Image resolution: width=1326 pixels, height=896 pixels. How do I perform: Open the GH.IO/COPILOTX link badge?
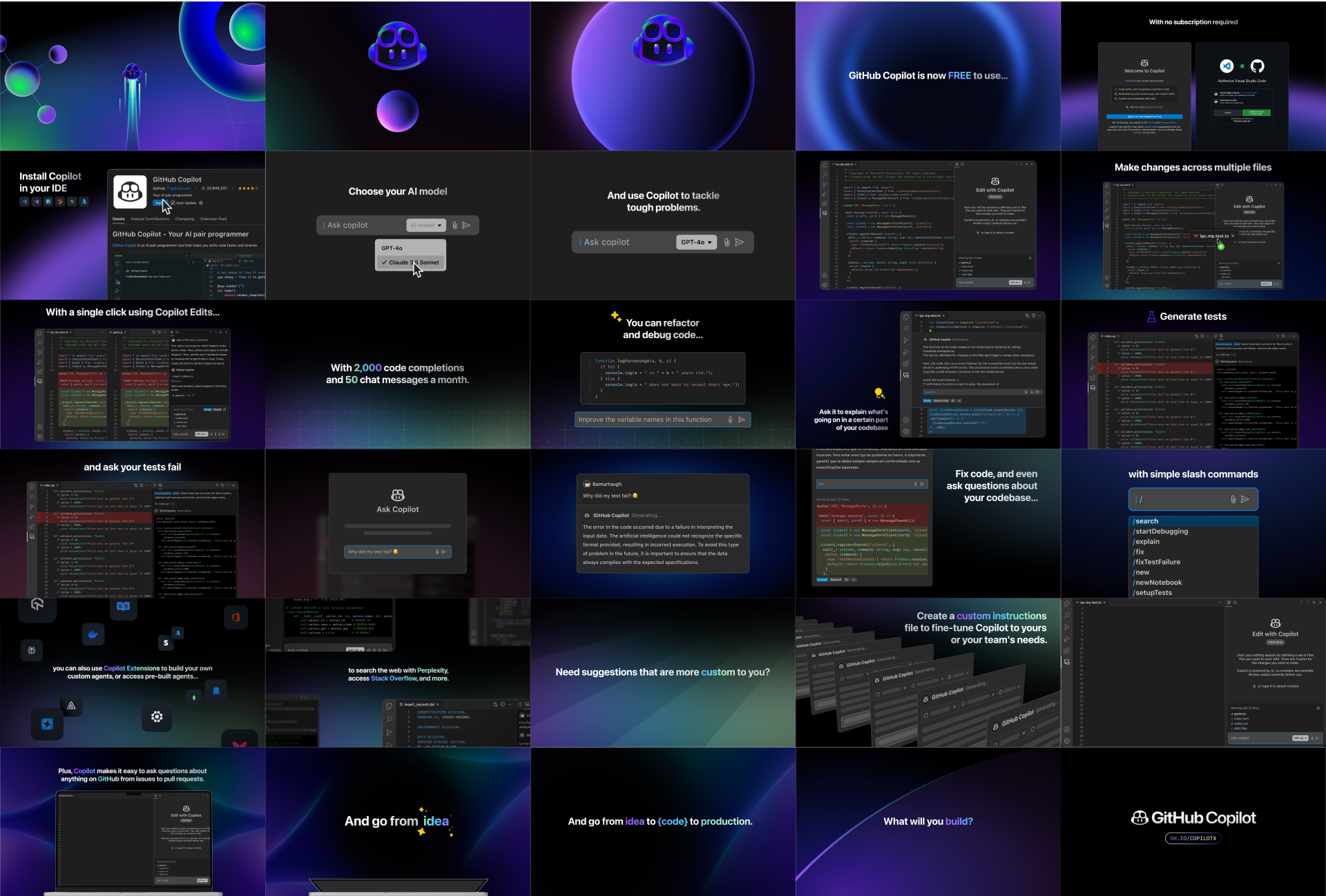(1193, 838)
